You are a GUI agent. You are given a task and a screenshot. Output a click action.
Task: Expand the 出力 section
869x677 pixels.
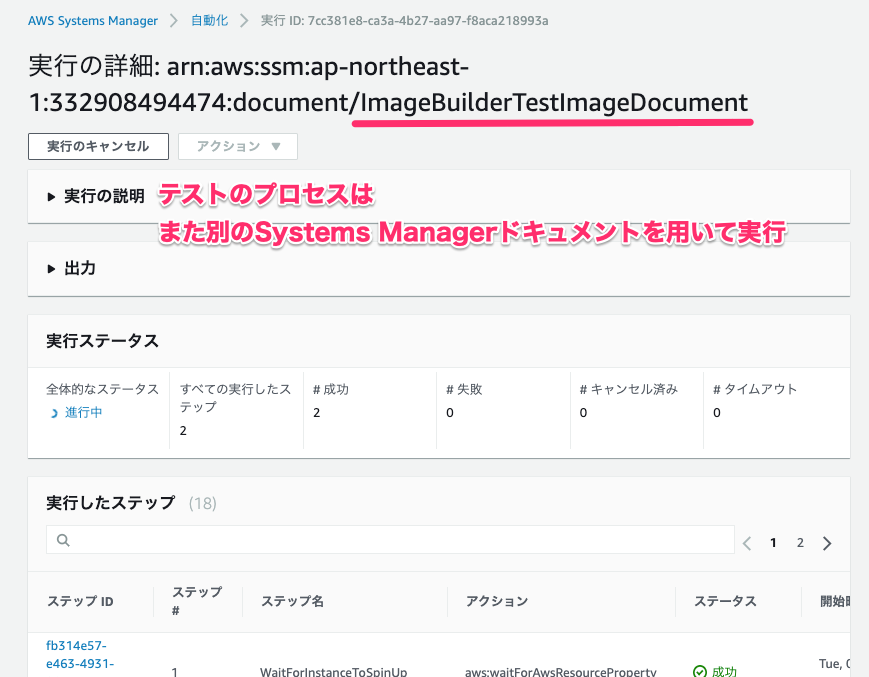click(x=72, y=269)
